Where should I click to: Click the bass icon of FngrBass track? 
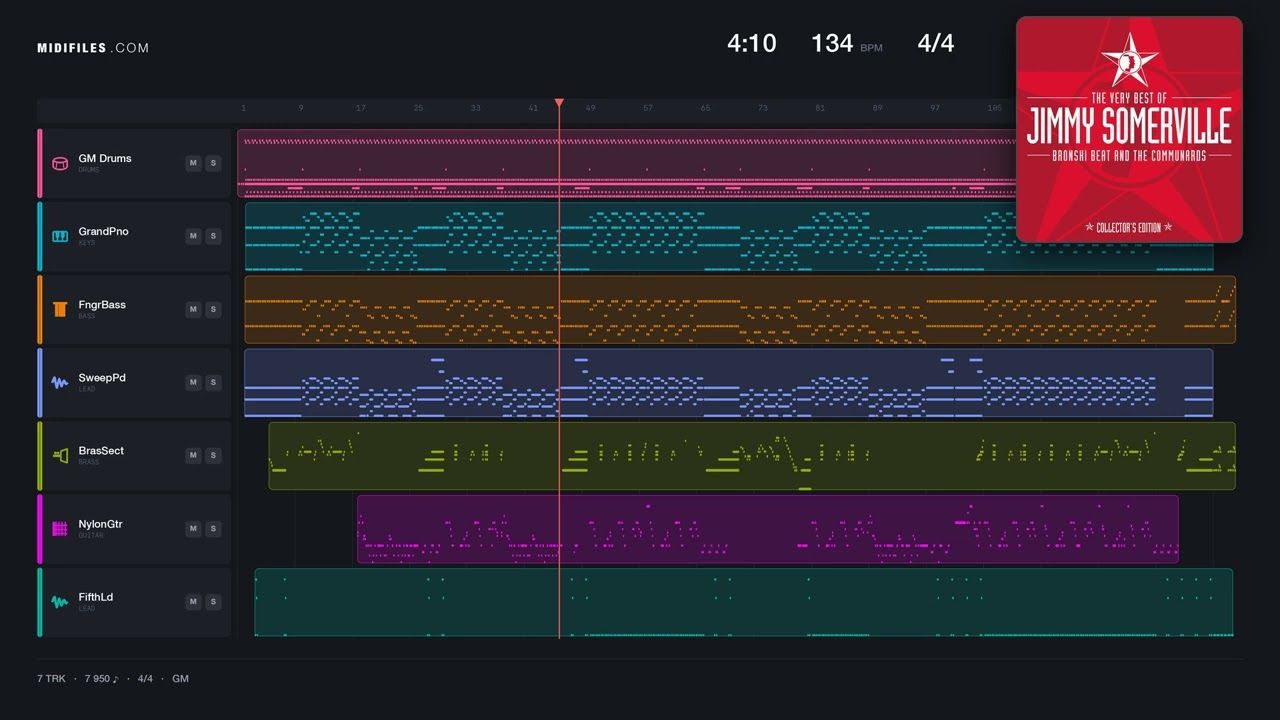(60, 309)
